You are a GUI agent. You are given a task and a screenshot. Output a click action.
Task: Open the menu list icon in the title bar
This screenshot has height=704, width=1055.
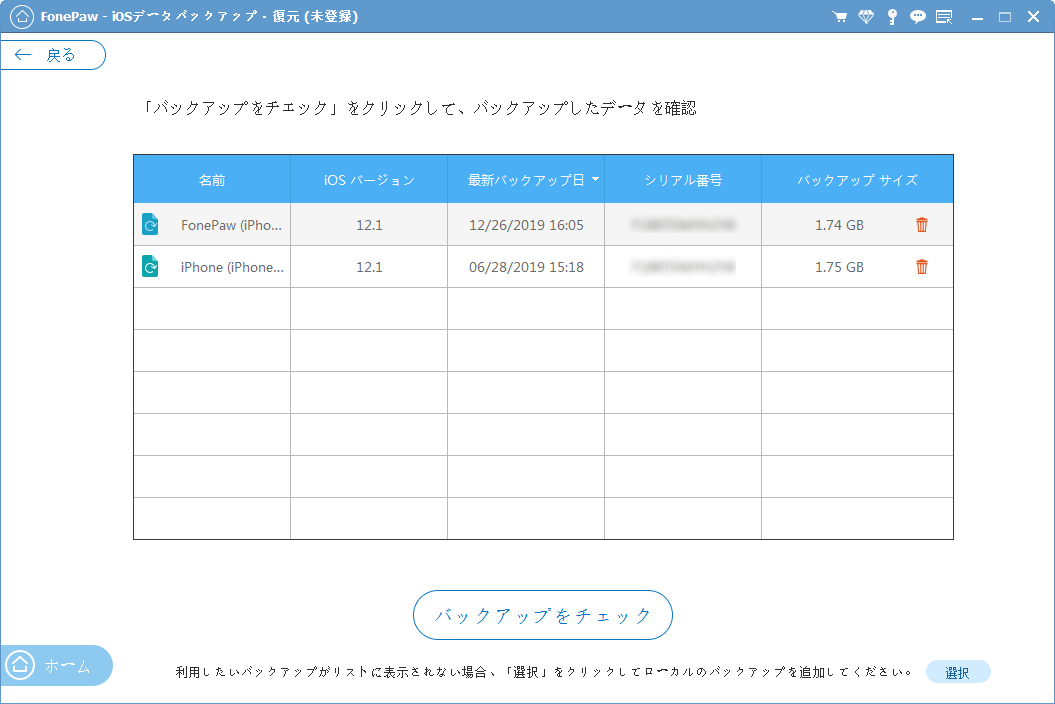coord(944,17)
